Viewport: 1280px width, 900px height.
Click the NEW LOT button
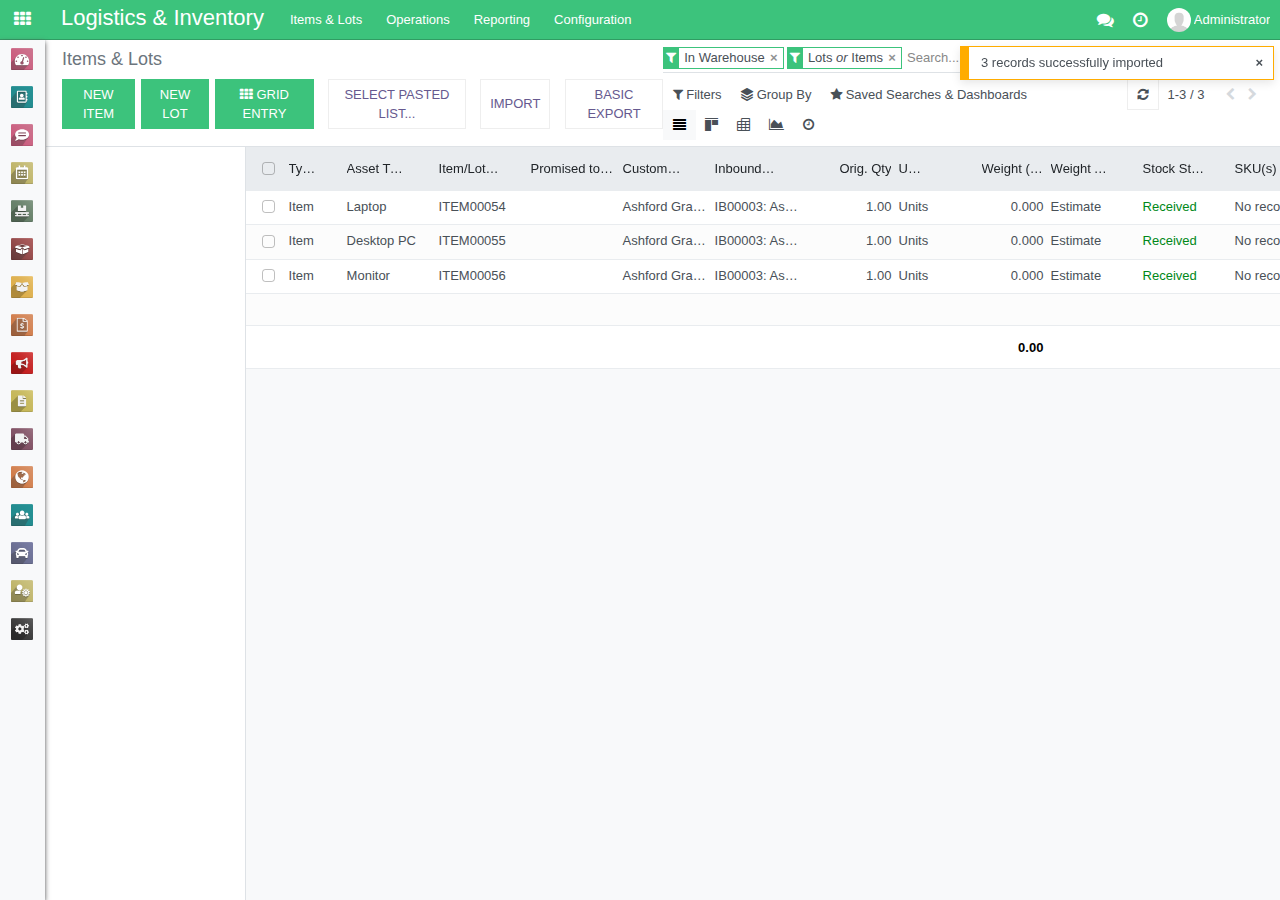point(175,104)
